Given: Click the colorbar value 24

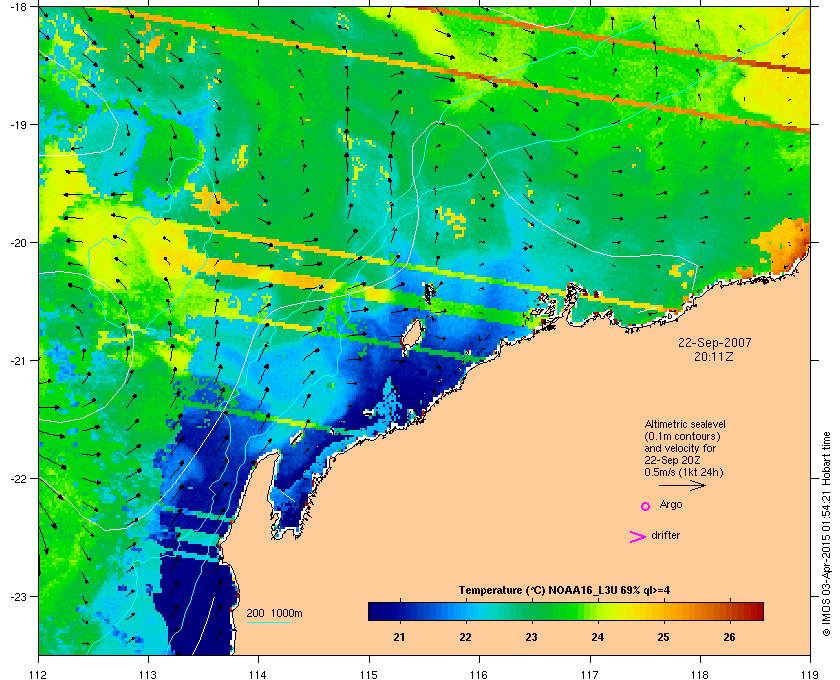Looking at the screenshot, I should (597, 637).
